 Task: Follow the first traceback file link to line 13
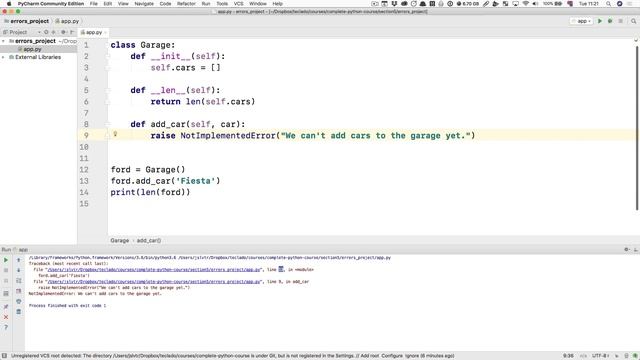[x=154, y=270]
